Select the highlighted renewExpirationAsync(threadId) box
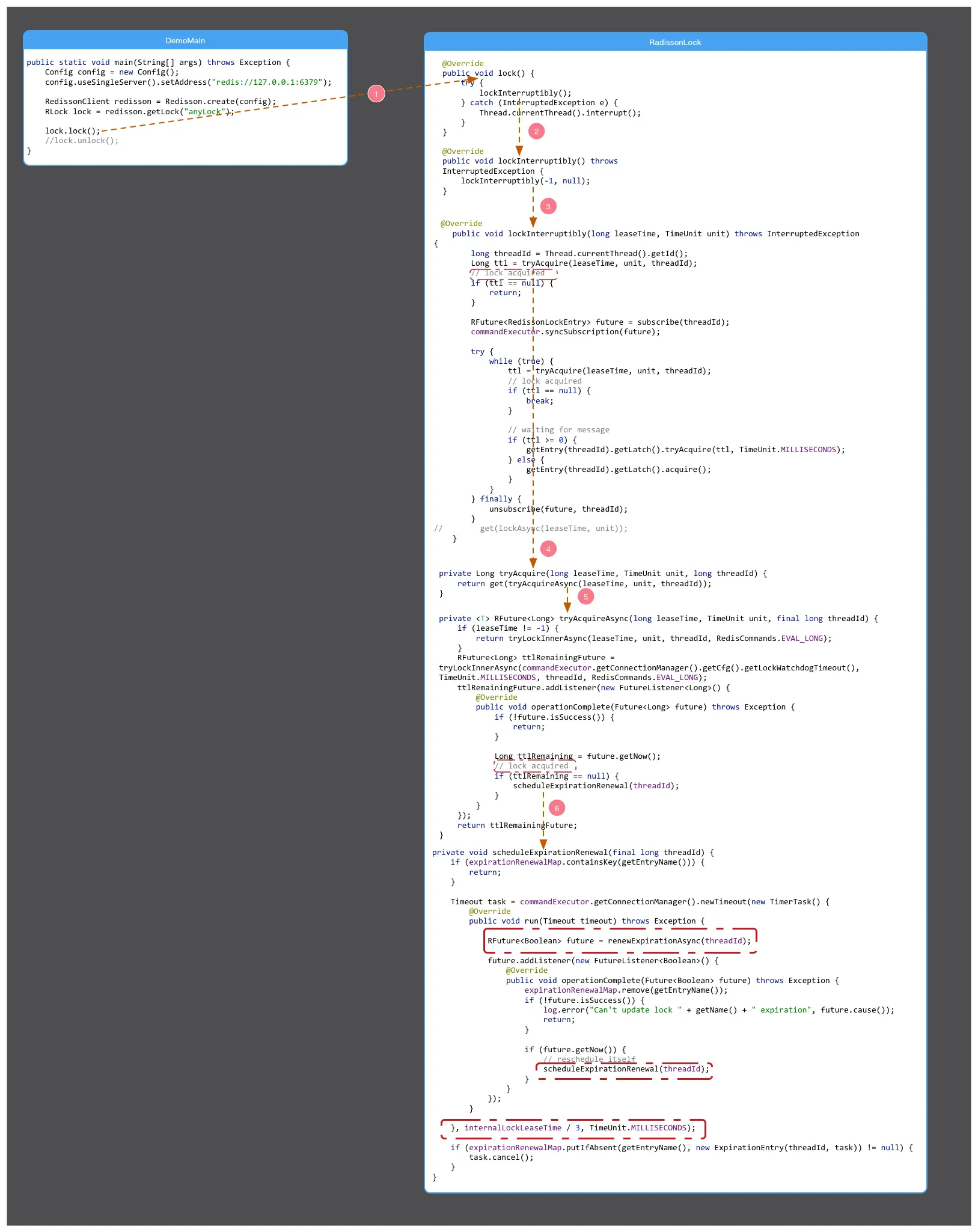This screenshot has width=978, height=1232. pyautogui.click(x=620, y=941)
